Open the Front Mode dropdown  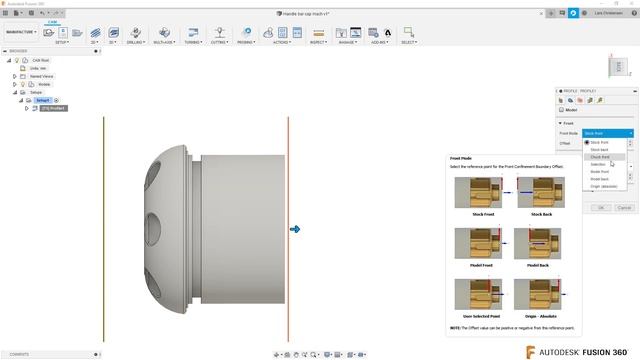click(x=608, y=133)
